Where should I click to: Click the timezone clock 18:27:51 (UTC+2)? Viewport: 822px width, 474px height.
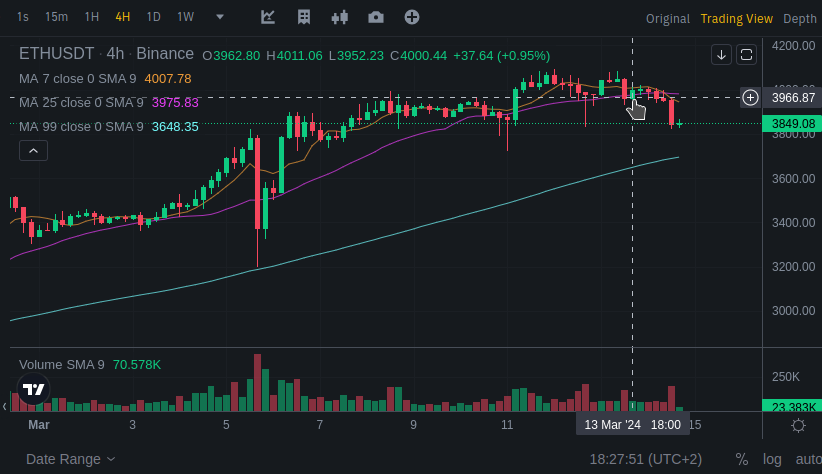[x=645, y=459]
